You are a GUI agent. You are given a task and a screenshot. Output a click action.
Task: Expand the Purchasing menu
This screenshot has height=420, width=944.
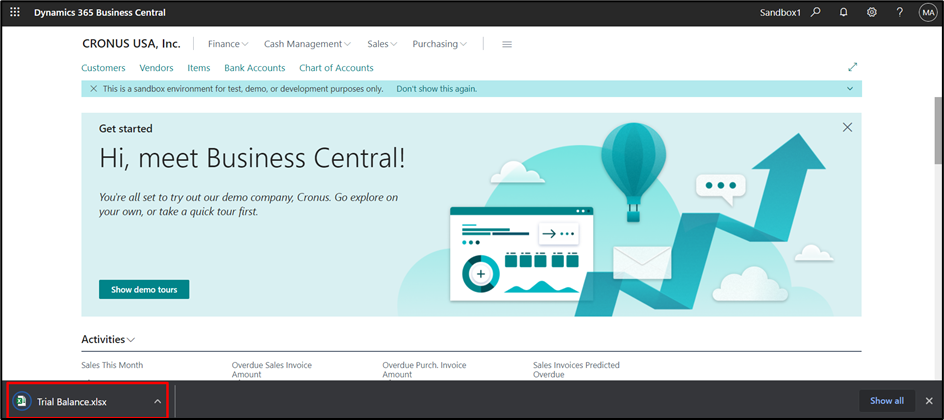439,44
